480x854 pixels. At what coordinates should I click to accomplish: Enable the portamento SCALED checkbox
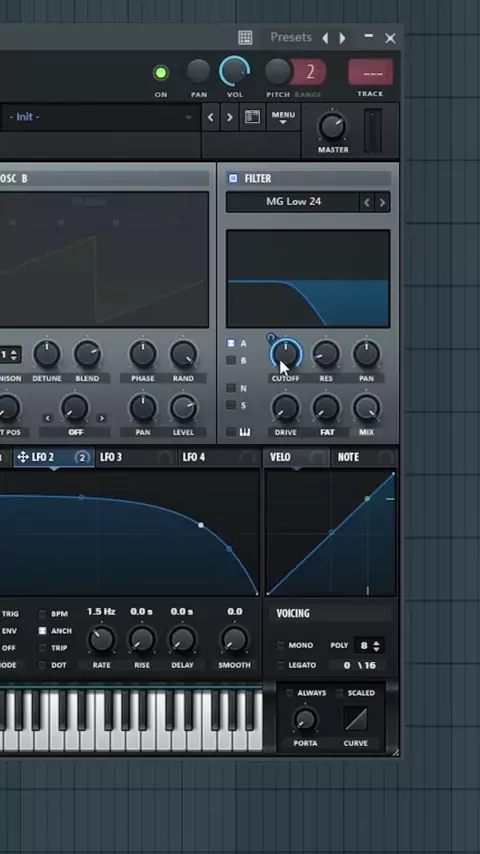coord(339,693)
